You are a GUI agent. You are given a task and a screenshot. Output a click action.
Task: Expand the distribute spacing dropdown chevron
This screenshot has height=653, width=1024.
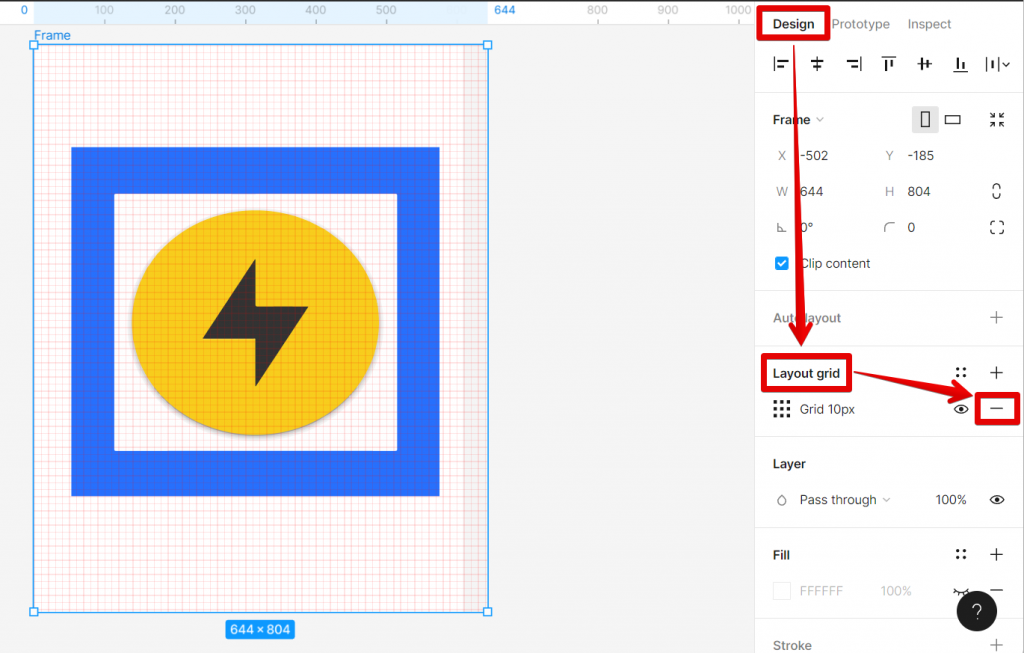click(x=1005, y=63)
